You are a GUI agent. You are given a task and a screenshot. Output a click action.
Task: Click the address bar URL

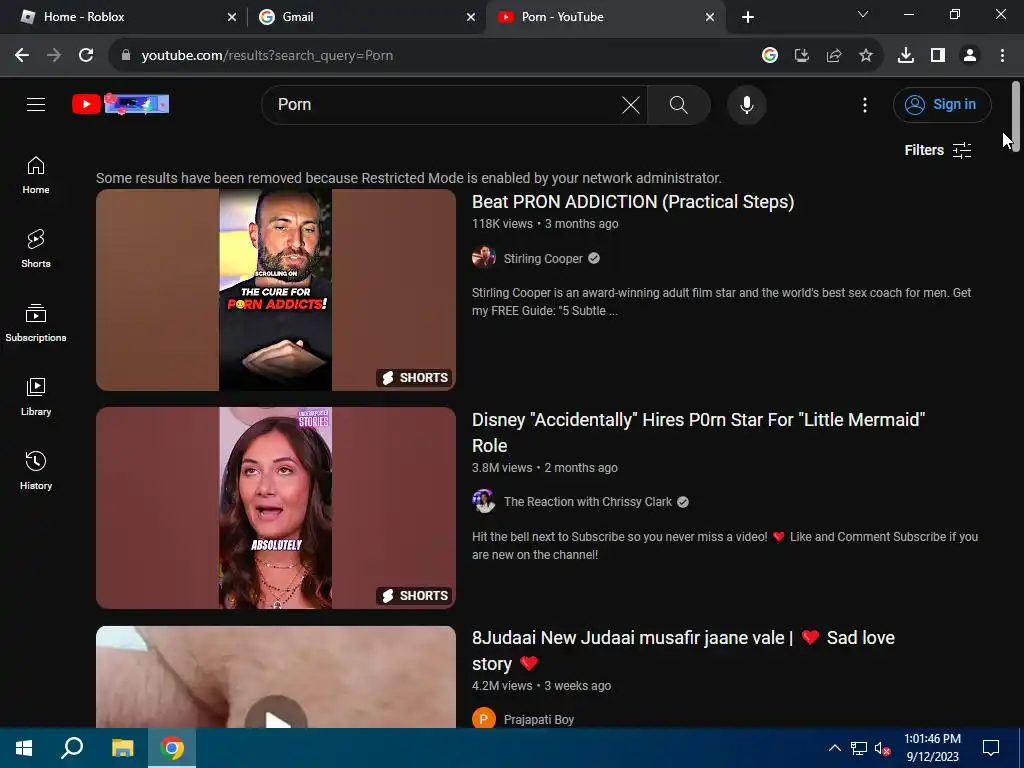coord(267,56)
